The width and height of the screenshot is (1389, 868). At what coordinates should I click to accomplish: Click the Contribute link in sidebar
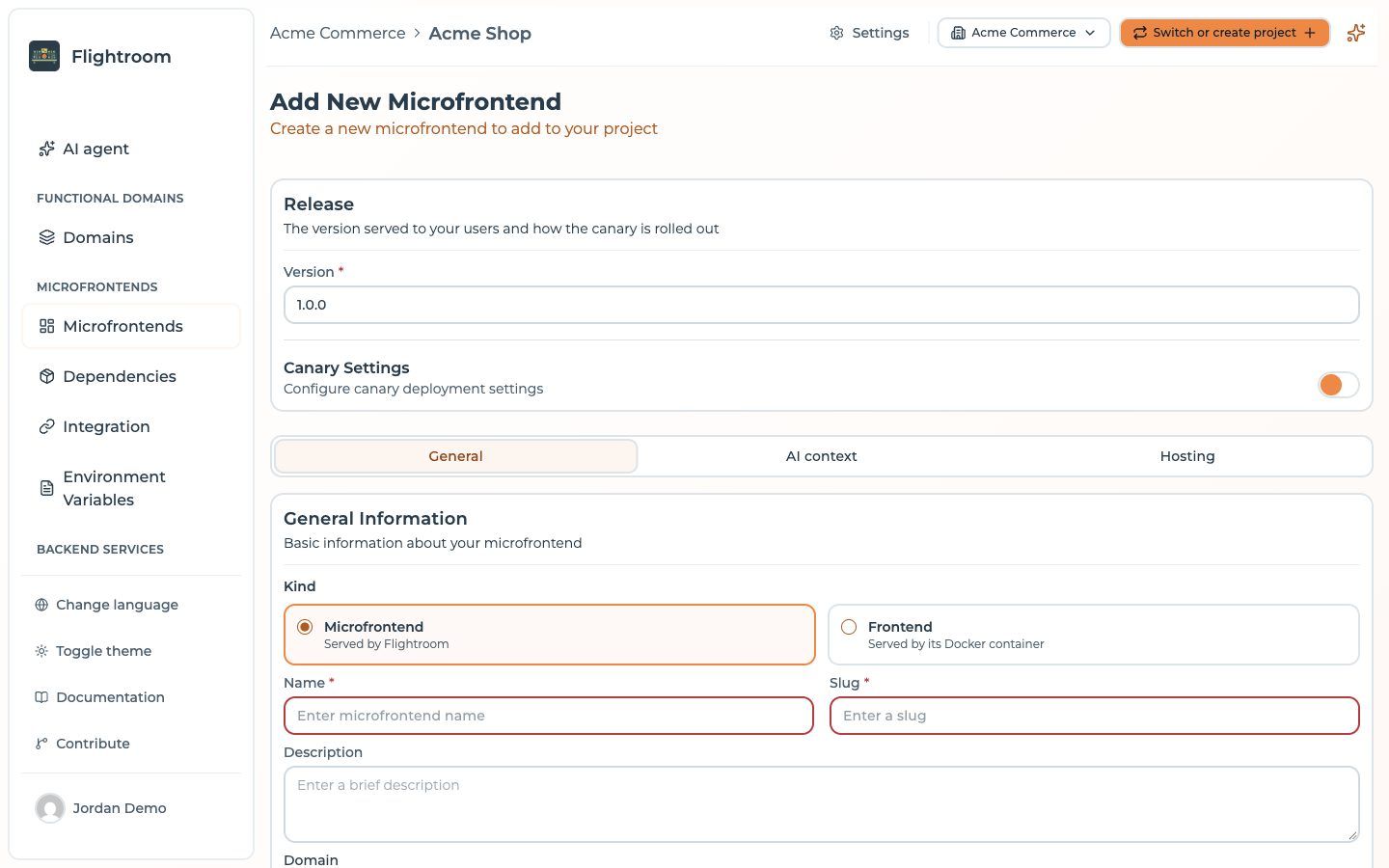coord(83,744)
